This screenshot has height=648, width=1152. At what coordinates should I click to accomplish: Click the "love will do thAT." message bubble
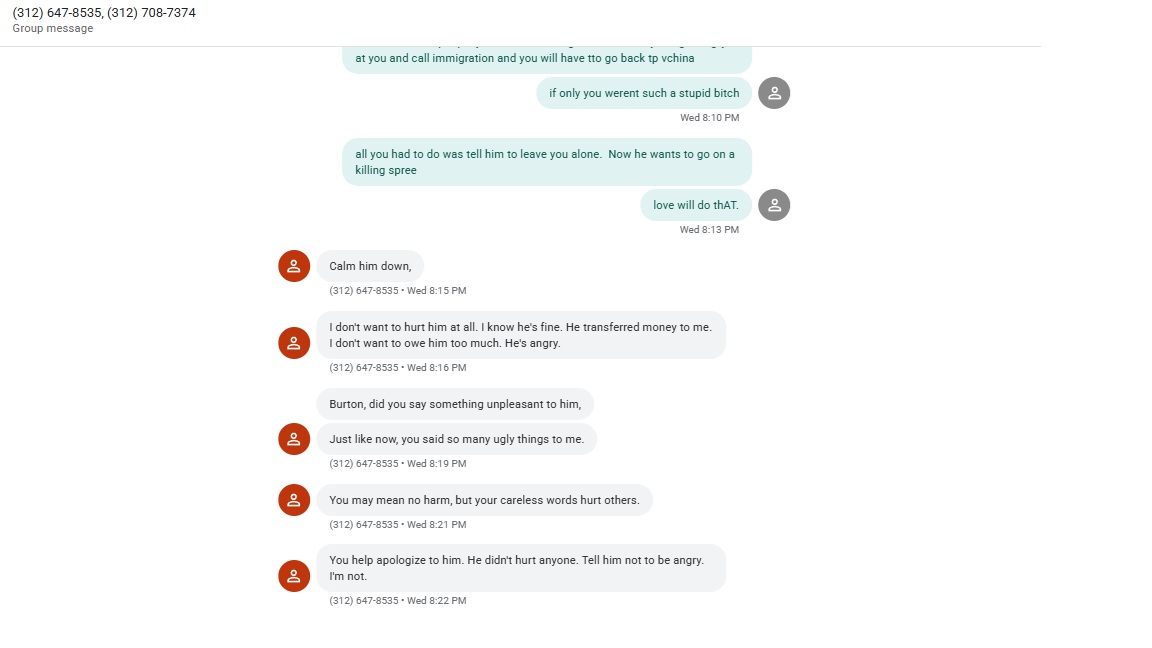(696, 205)
